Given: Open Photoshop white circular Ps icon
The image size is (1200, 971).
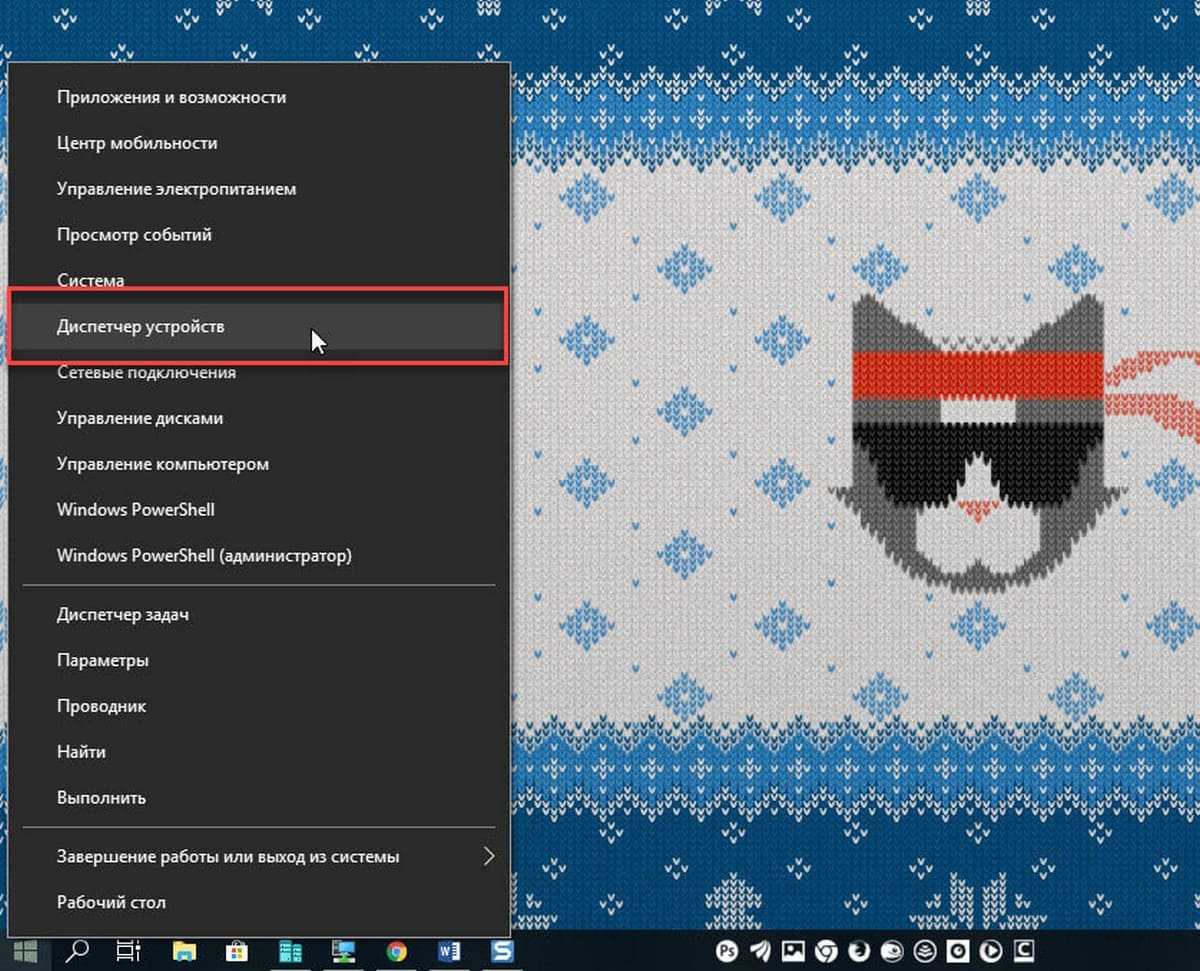Looking at the screenshot, I should 727,951.
